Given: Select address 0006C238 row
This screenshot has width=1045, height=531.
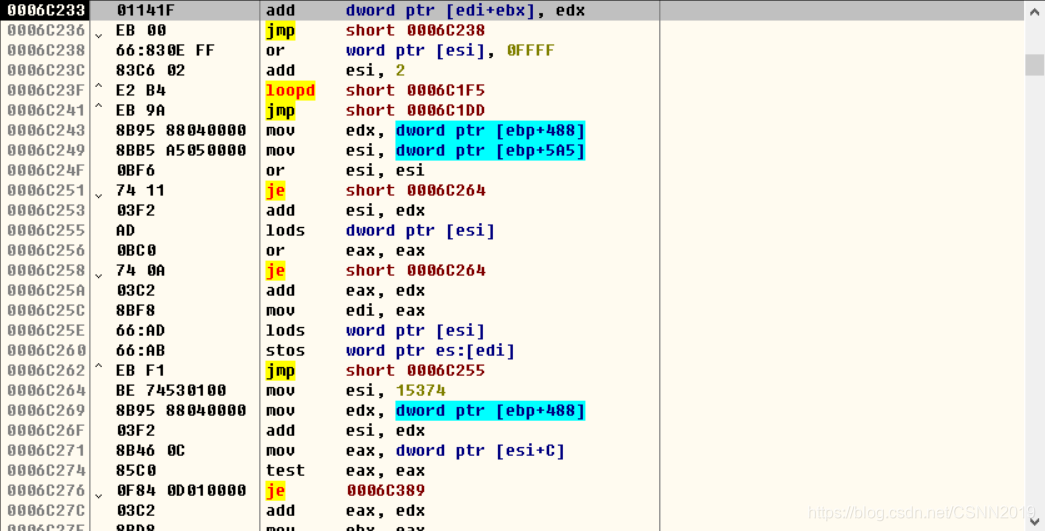Looking at the screenshot, I should [x=45, y=51].
